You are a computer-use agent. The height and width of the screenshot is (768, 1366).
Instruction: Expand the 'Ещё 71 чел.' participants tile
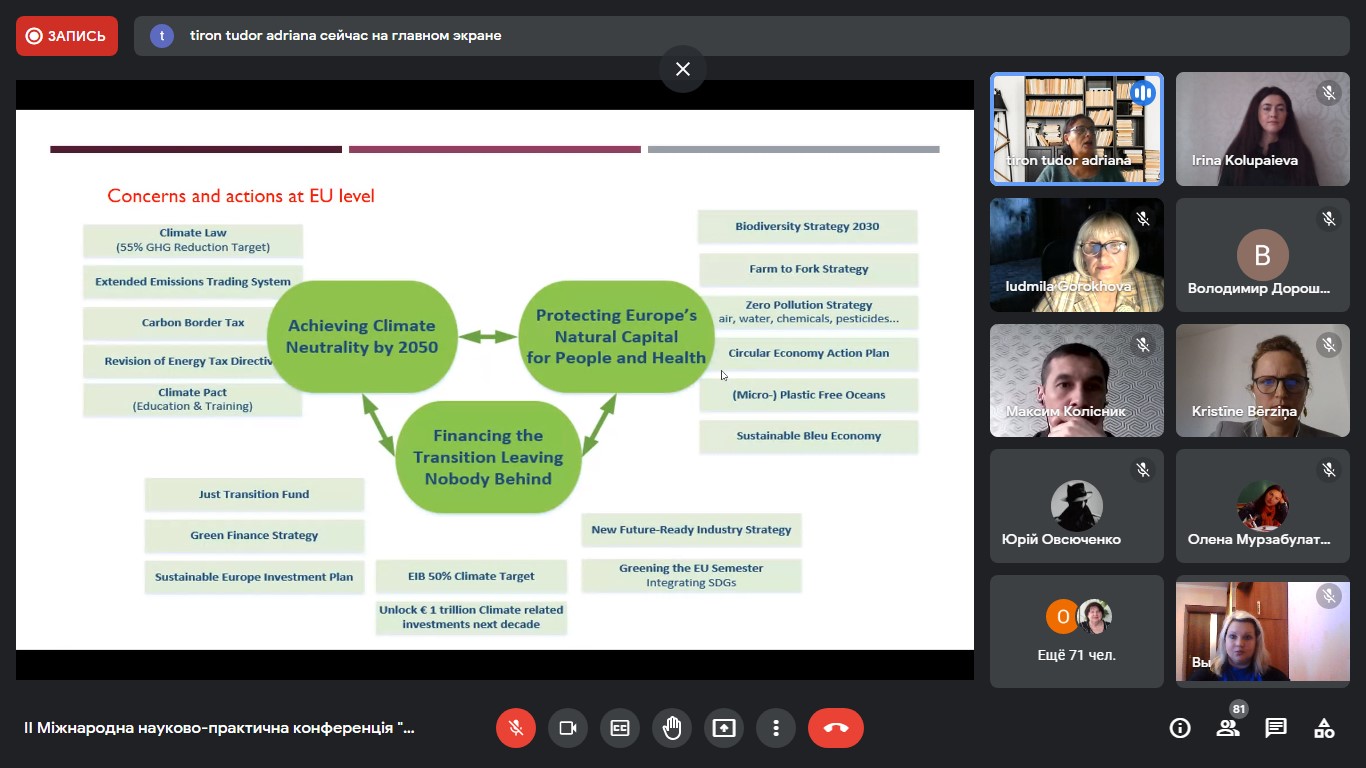[x=1076, y=631]
